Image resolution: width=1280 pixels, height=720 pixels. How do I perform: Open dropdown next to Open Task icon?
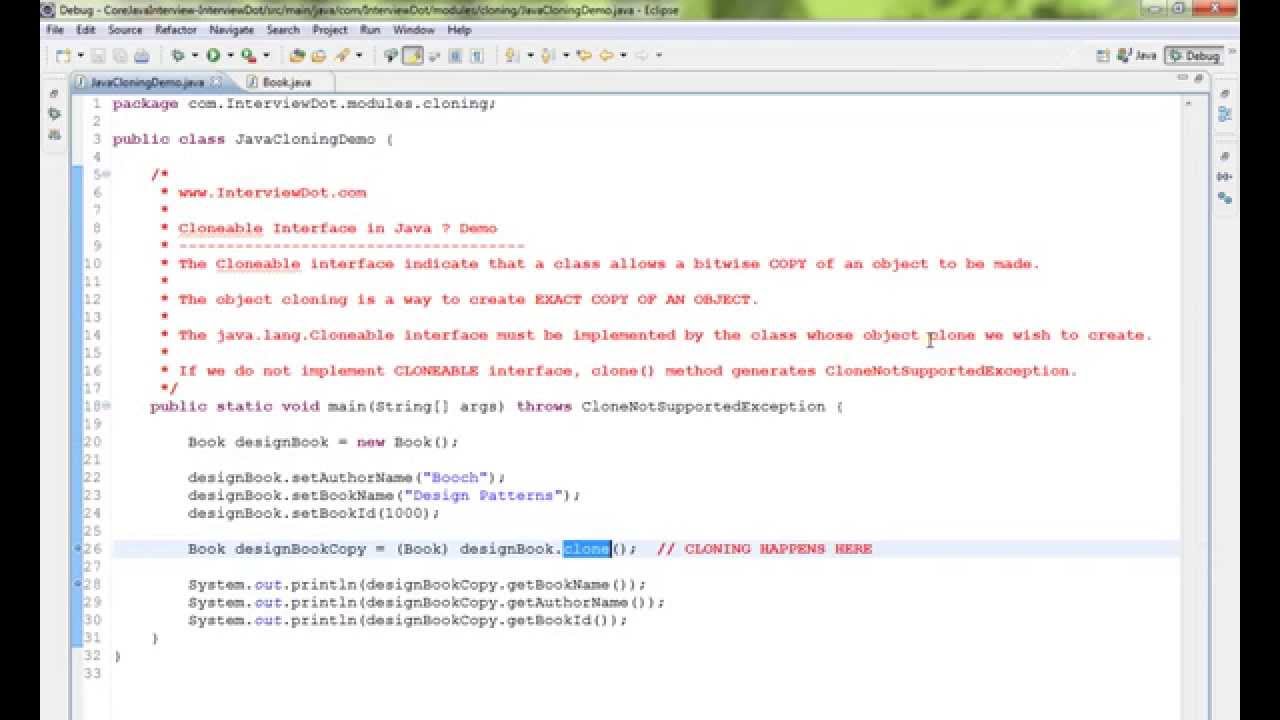point(359,56)
